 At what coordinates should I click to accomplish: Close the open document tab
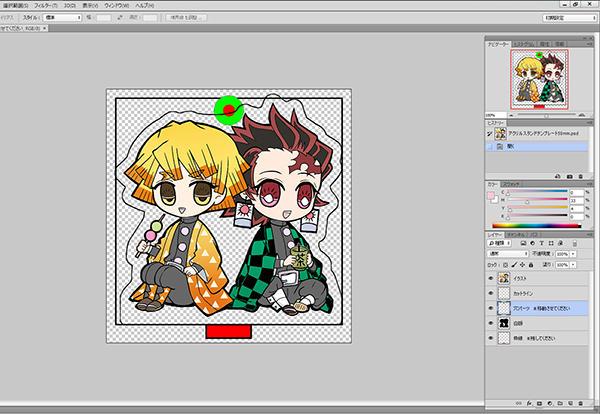click(44, 28)
